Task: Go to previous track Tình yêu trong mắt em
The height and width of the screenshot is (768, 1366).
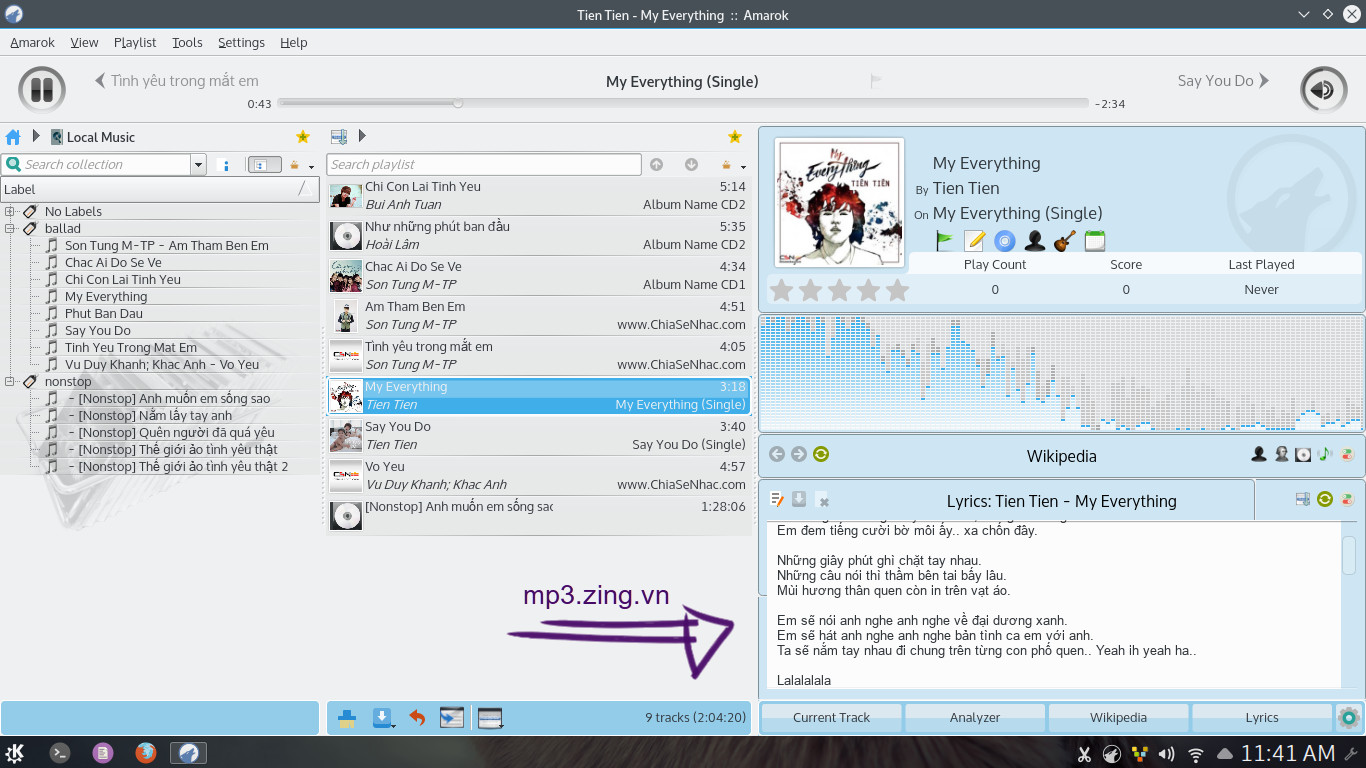Action: click(x=177, y=81)
